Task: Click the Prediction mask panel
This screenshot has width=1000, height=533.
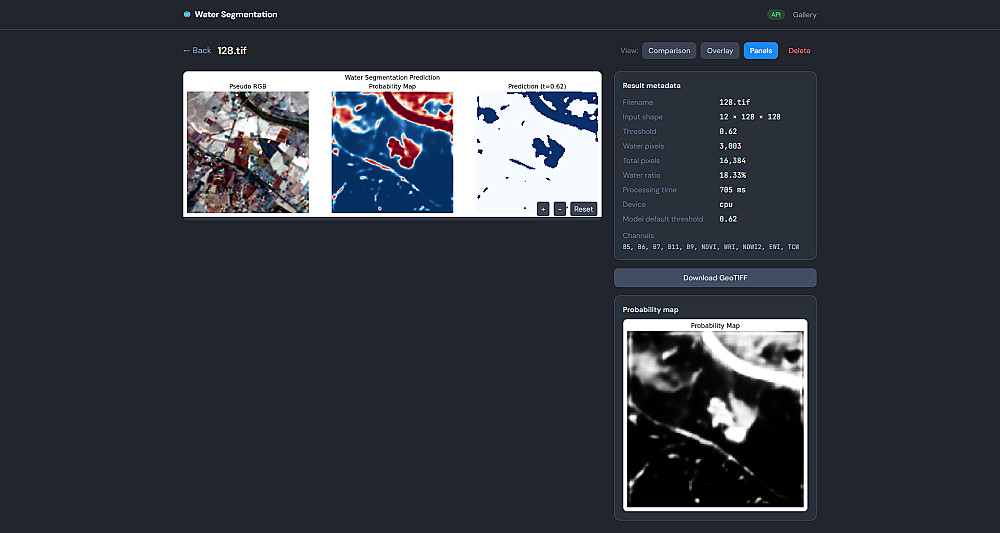Action: (x=537, y=152)
